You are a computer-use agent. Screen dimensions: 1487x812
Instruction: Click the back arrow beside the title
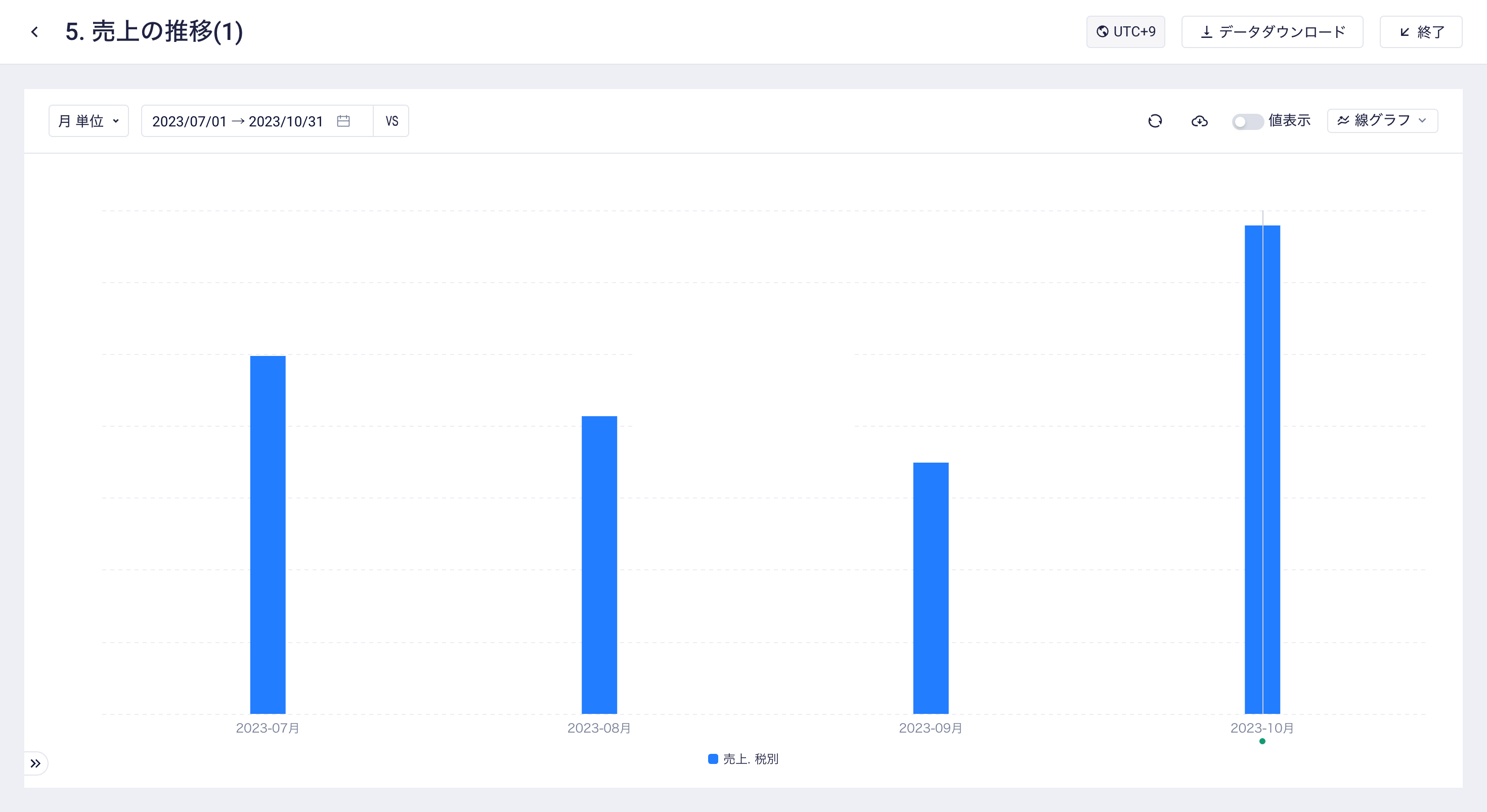tap(34, 32)
